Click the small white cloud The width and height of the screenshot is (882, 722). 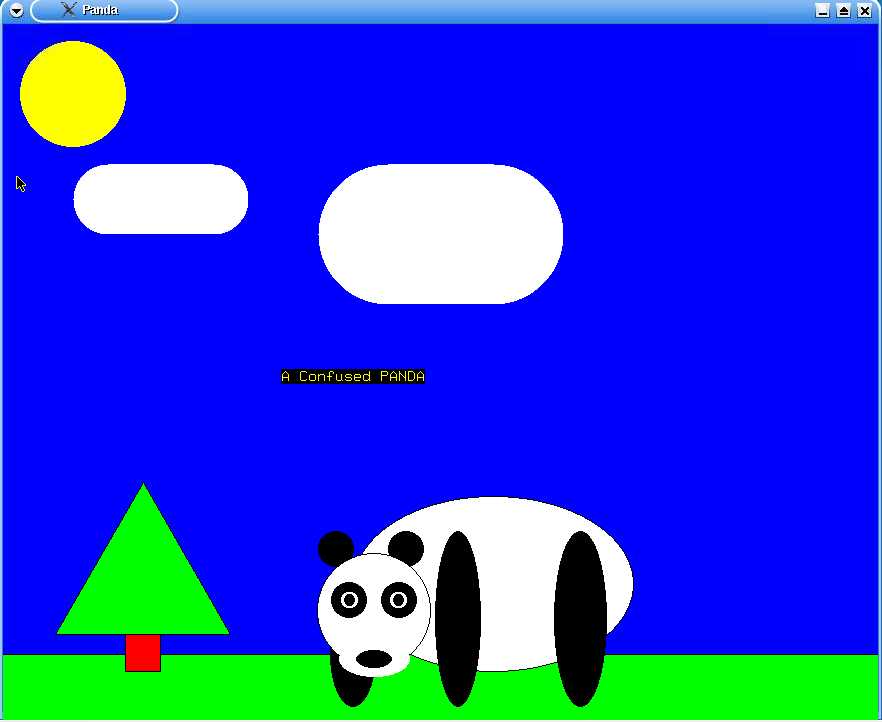[161, 199]
